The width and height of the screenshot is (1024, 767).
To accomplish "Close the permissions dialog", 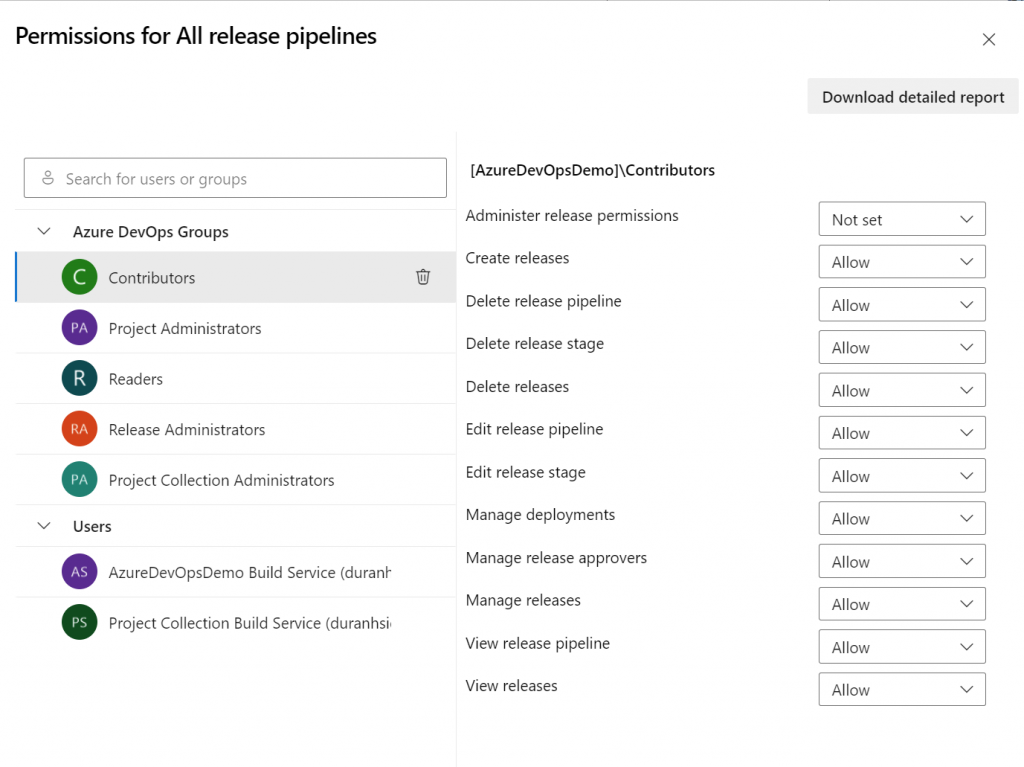I will pyautogui.click(x=989, y=40).
